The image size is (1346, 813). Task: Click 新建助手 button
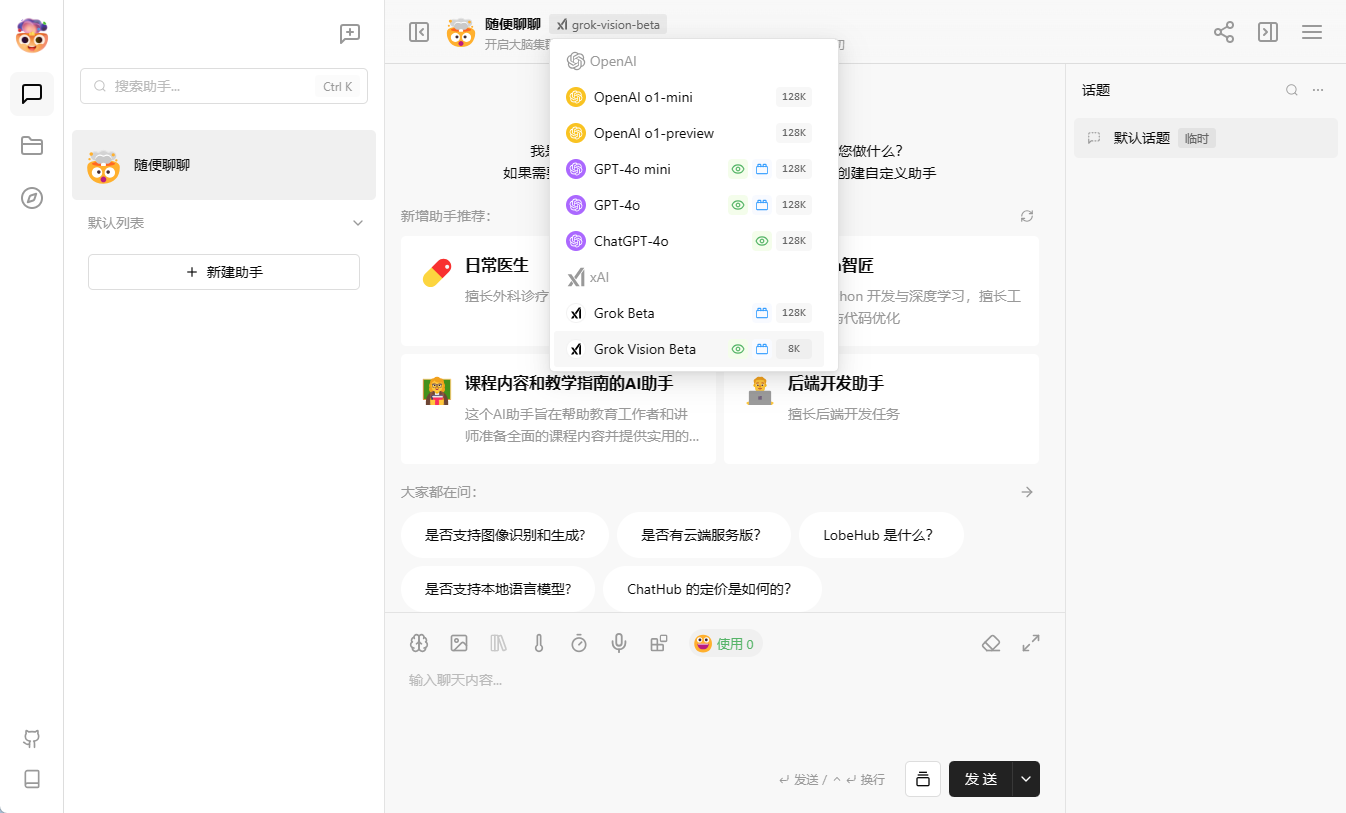(x=224, y=272)
